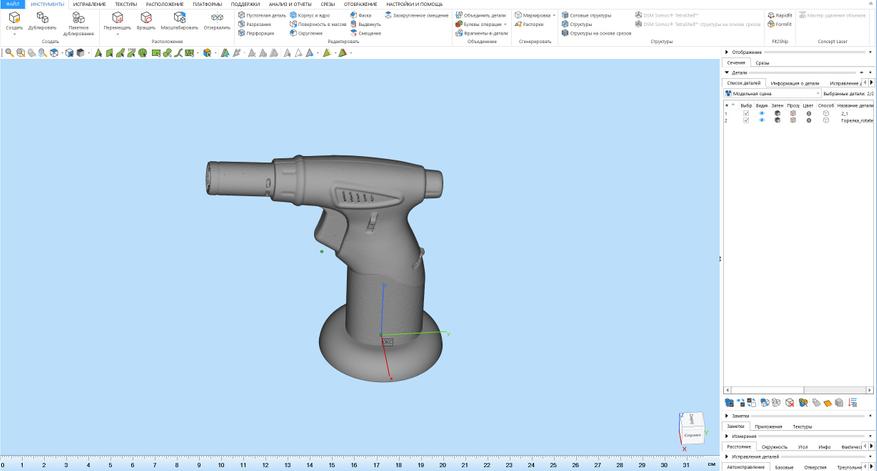Click the Создать (Create) tool icon
This screenshot has height=471, width=877.
click(x=14, y=18)
